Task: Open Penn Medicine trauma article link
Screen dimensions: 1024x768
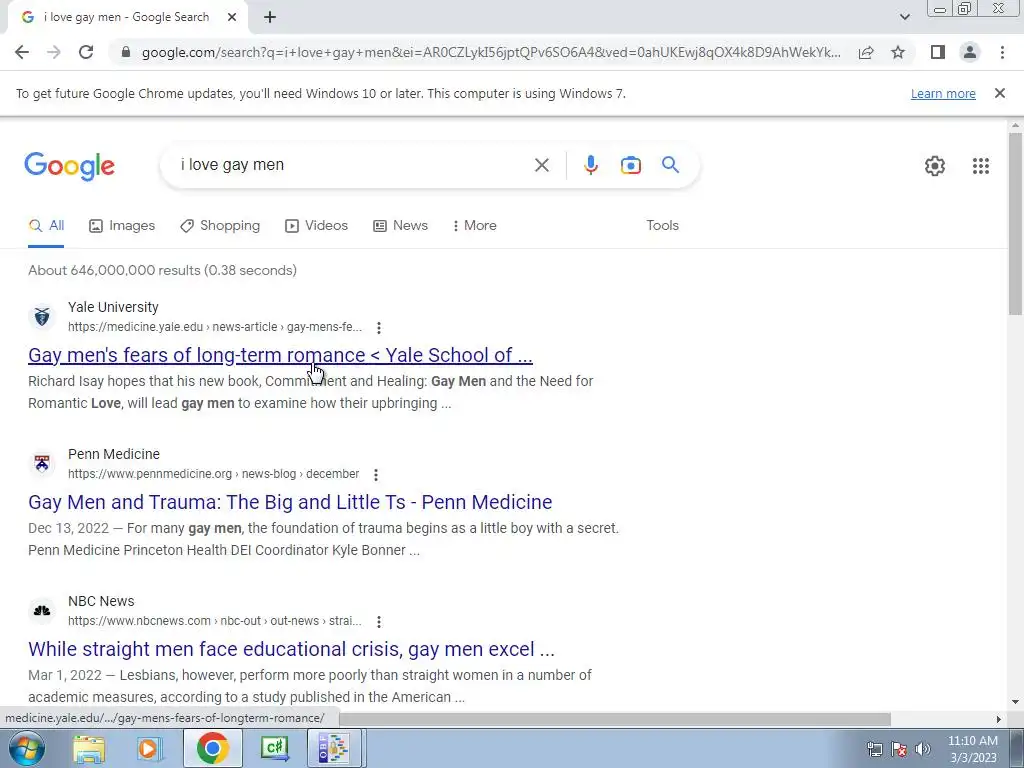Action: click(x=290, y=502)
